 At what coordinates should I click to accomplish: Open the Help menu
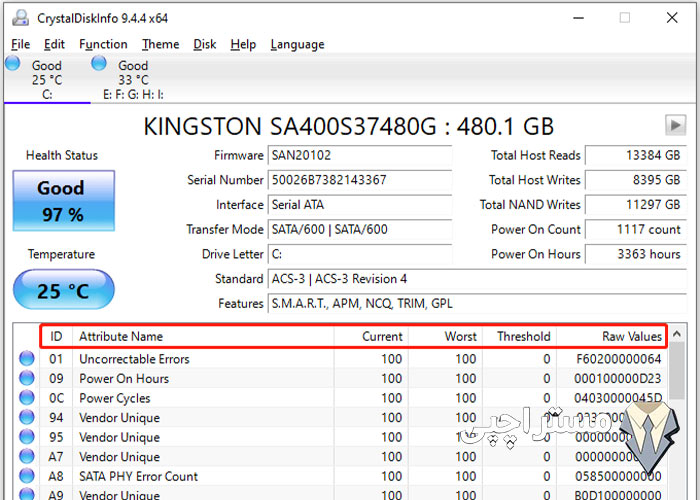243,44
